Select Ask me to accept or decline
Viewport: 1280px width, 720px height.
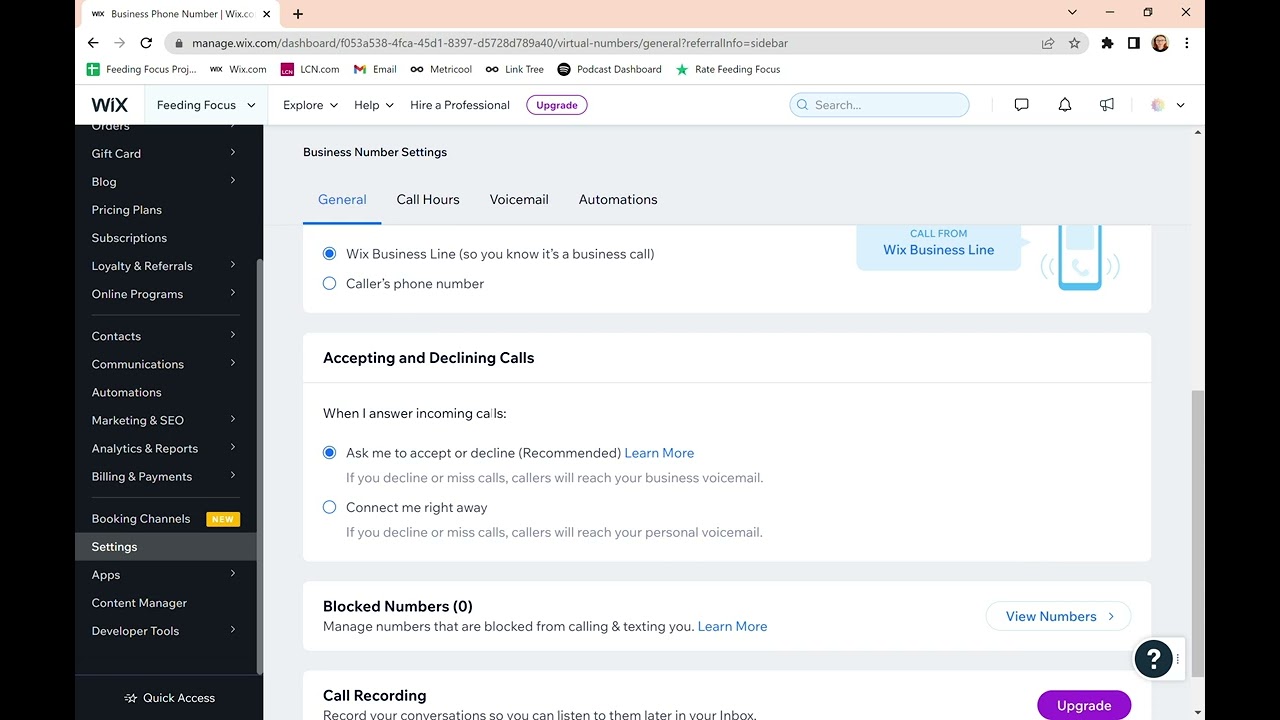point(329,453)
